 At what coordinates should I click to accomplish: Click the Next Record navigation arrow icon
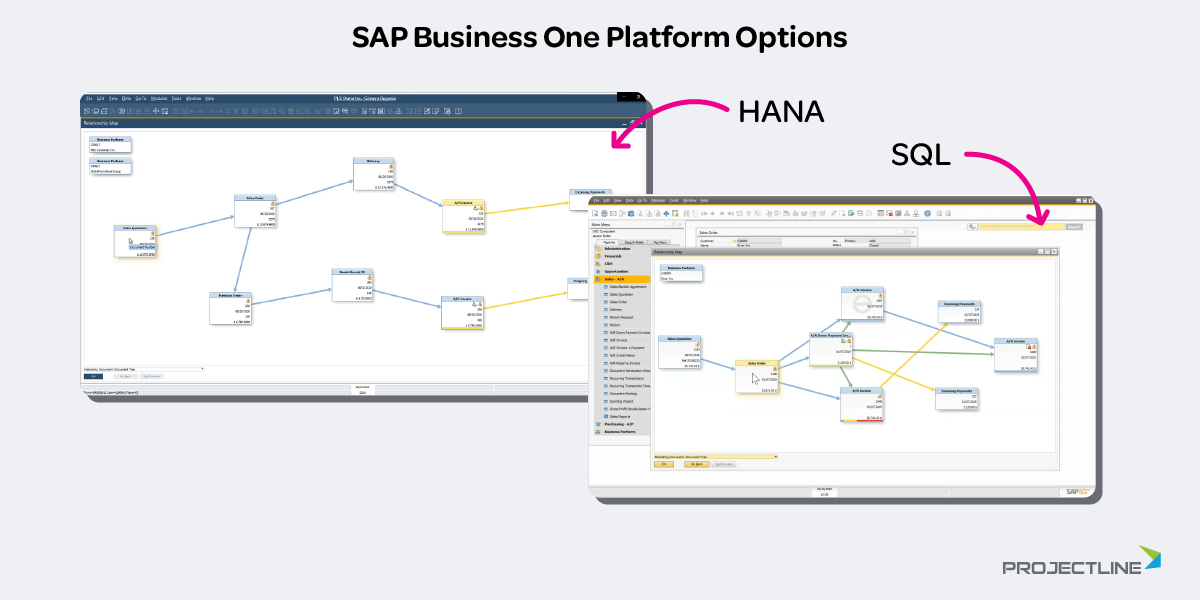722,213
